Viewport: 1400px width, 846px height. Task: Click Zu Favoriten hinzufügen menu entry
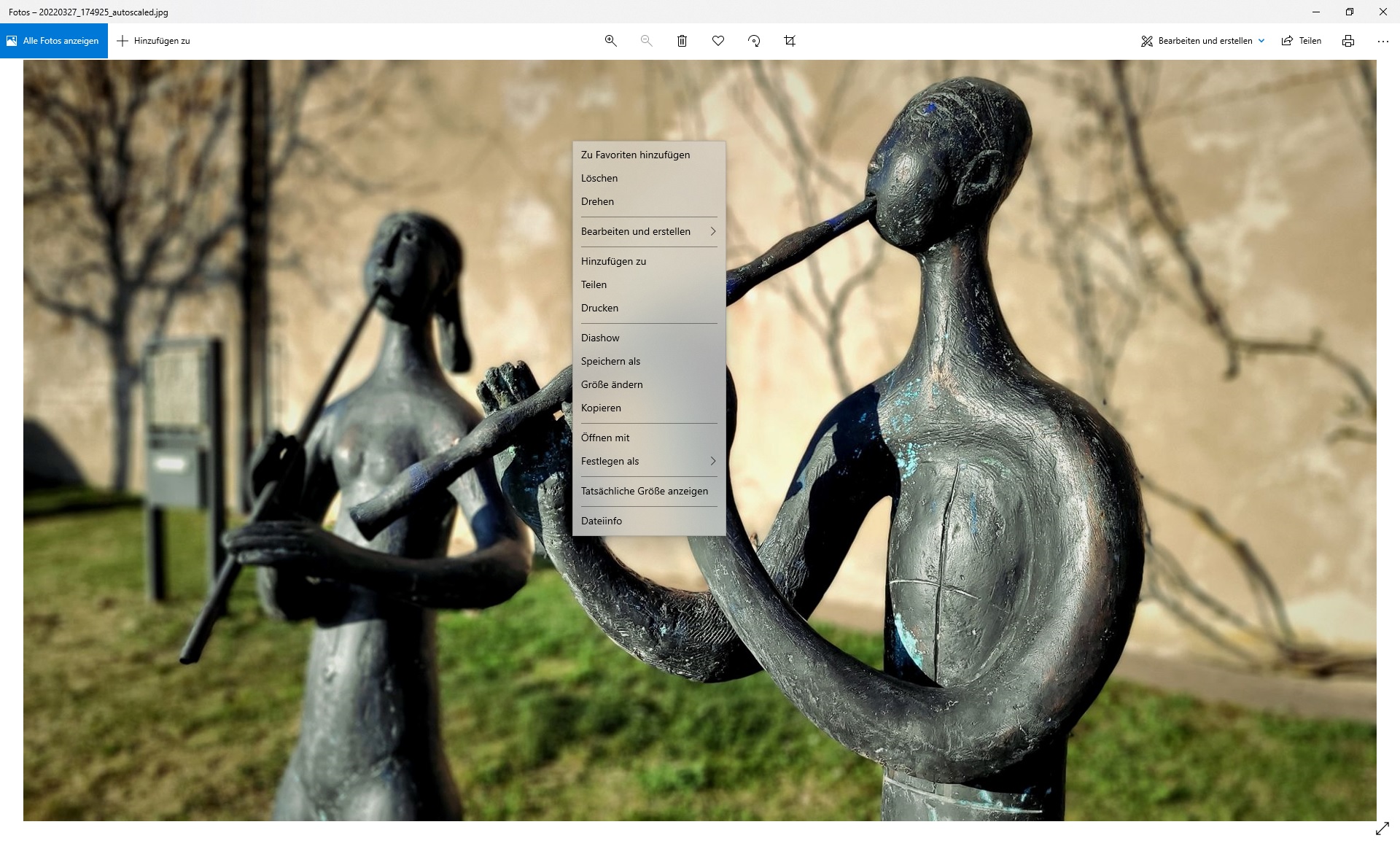click(x=635, y=155)
